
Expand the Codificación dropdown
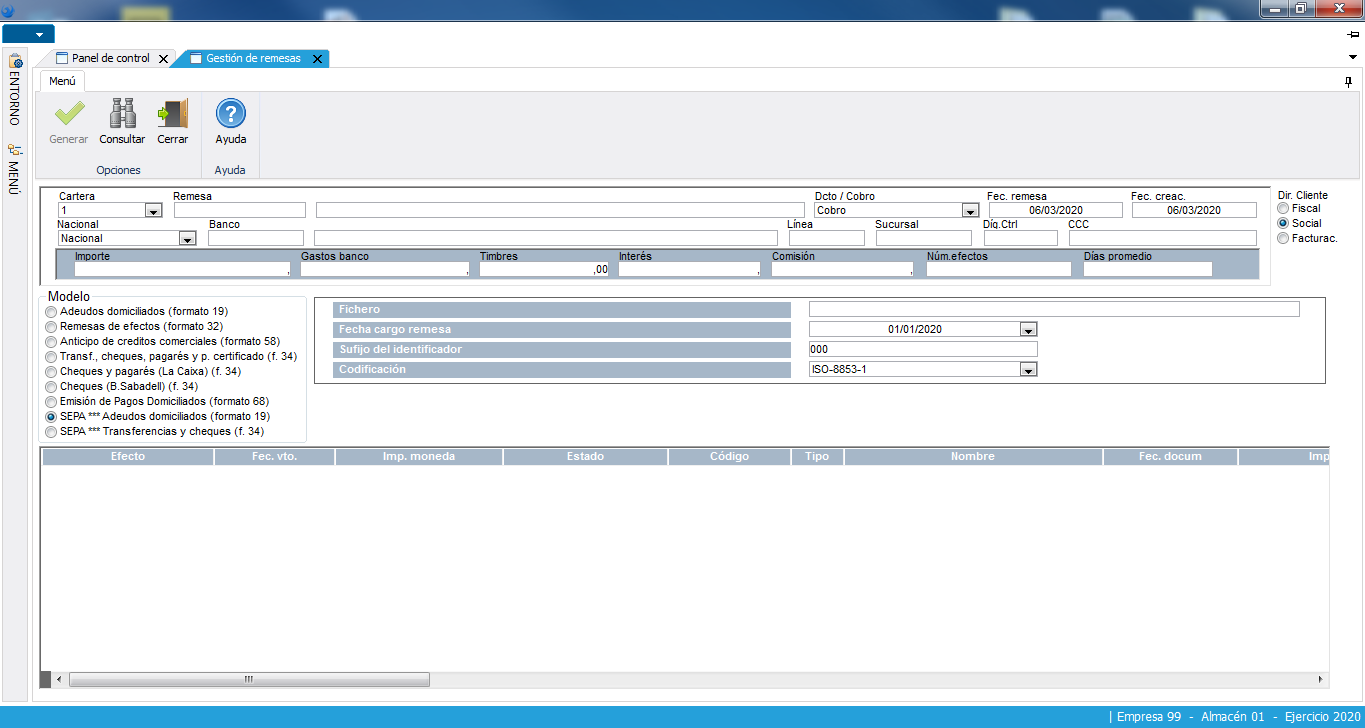pos(1028,370)
